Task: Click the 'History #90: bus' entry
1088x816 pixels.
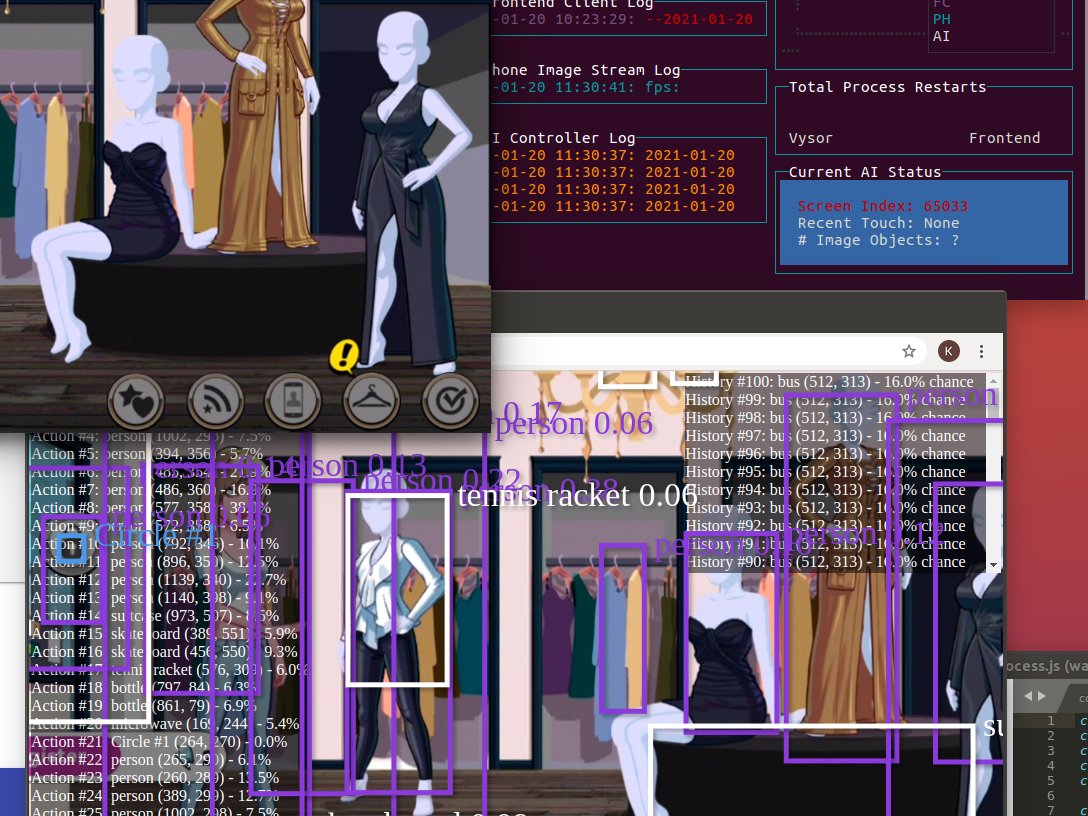Action: (x=825, y=562)
